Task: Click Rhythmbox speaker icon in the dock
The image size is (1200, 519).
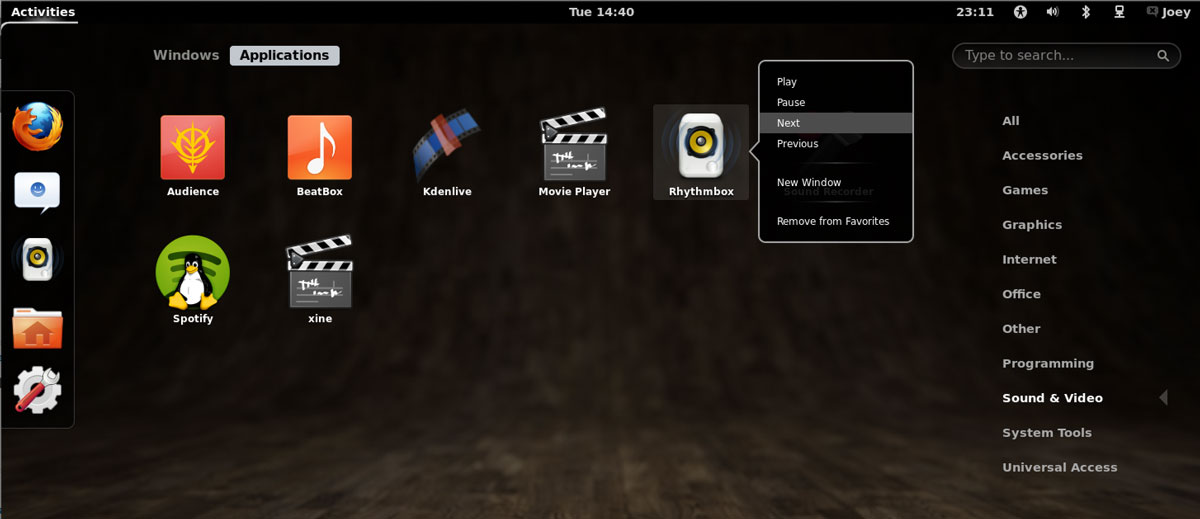Action: (x=38, y=259)
